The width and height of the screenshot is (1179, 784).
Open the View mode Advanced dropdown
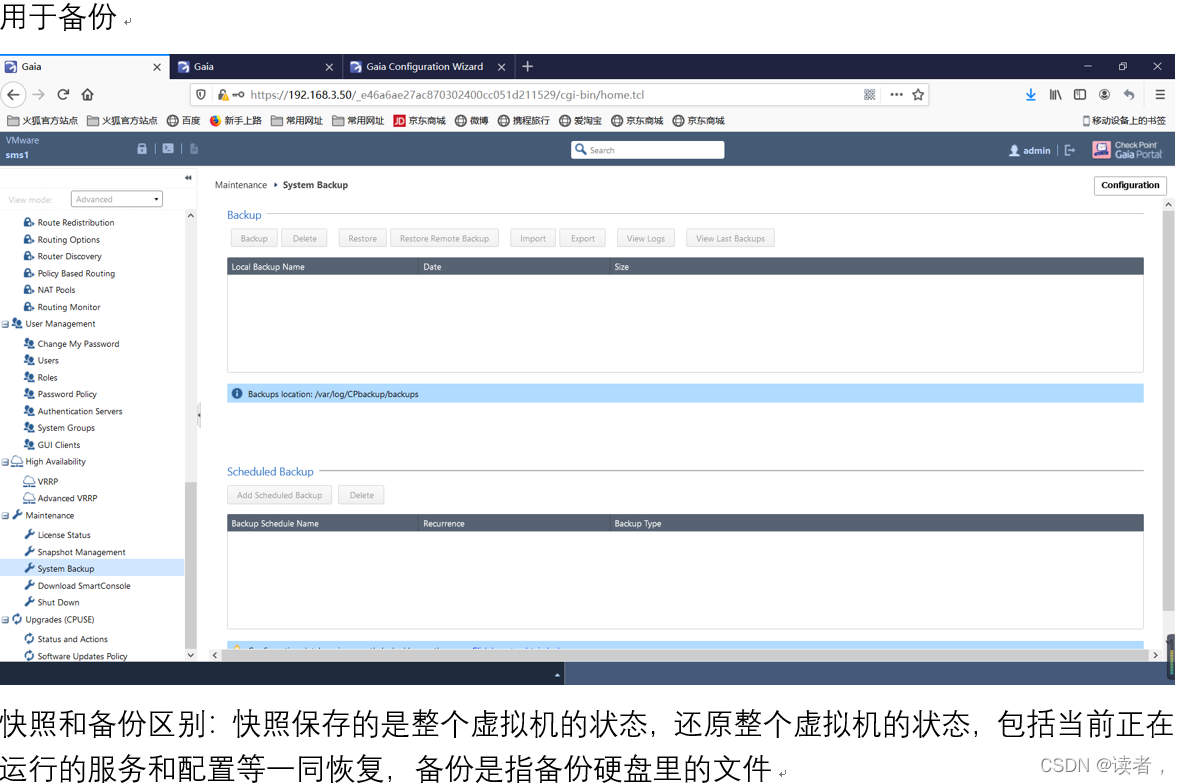pos(116,199)
